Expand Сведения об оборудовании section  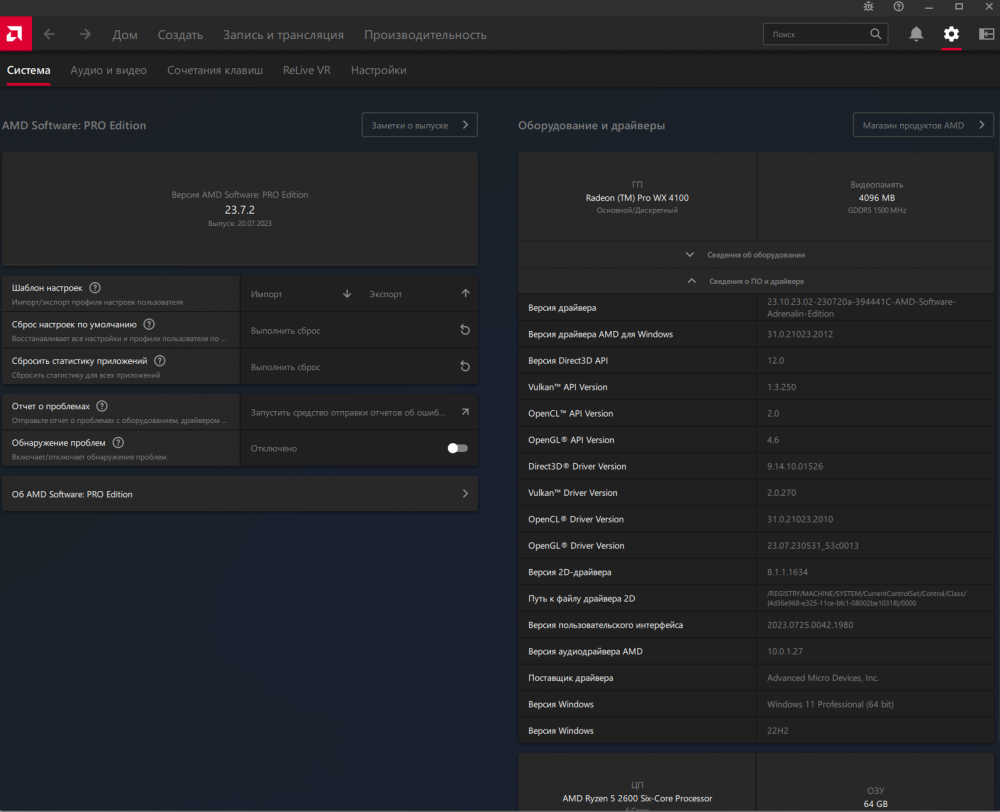756,255
